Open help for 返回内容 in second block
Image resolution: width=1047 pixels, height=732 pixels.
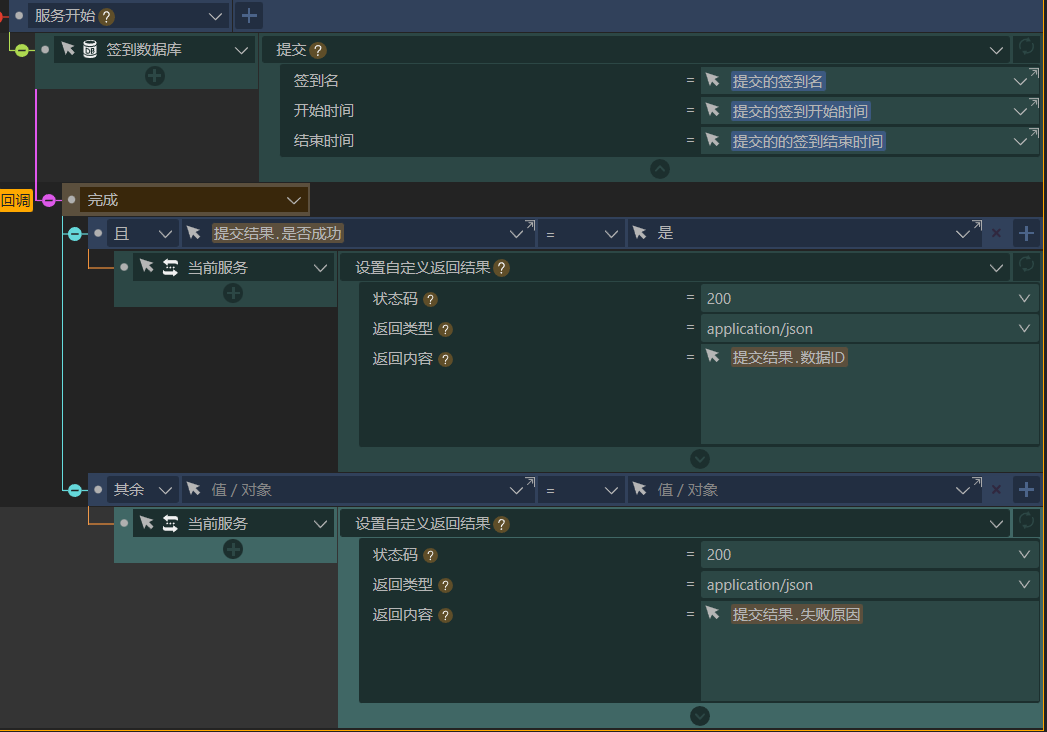tap(445, 616)
